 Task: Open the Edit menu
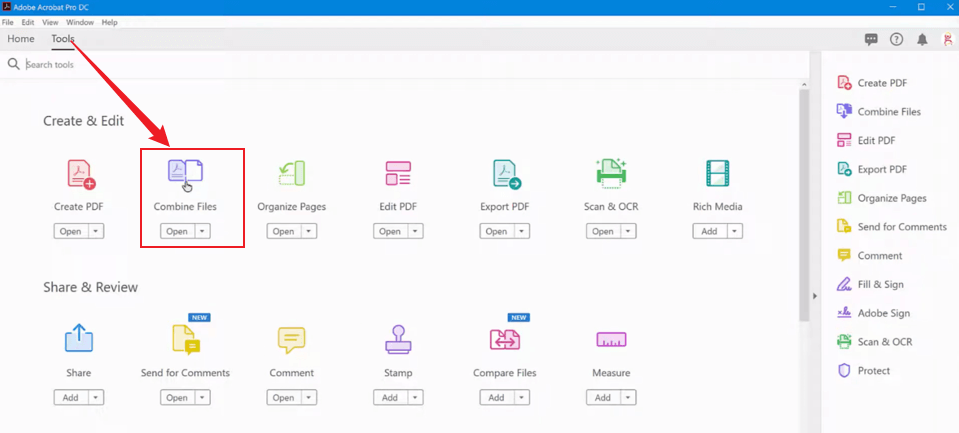click(28, 22)
